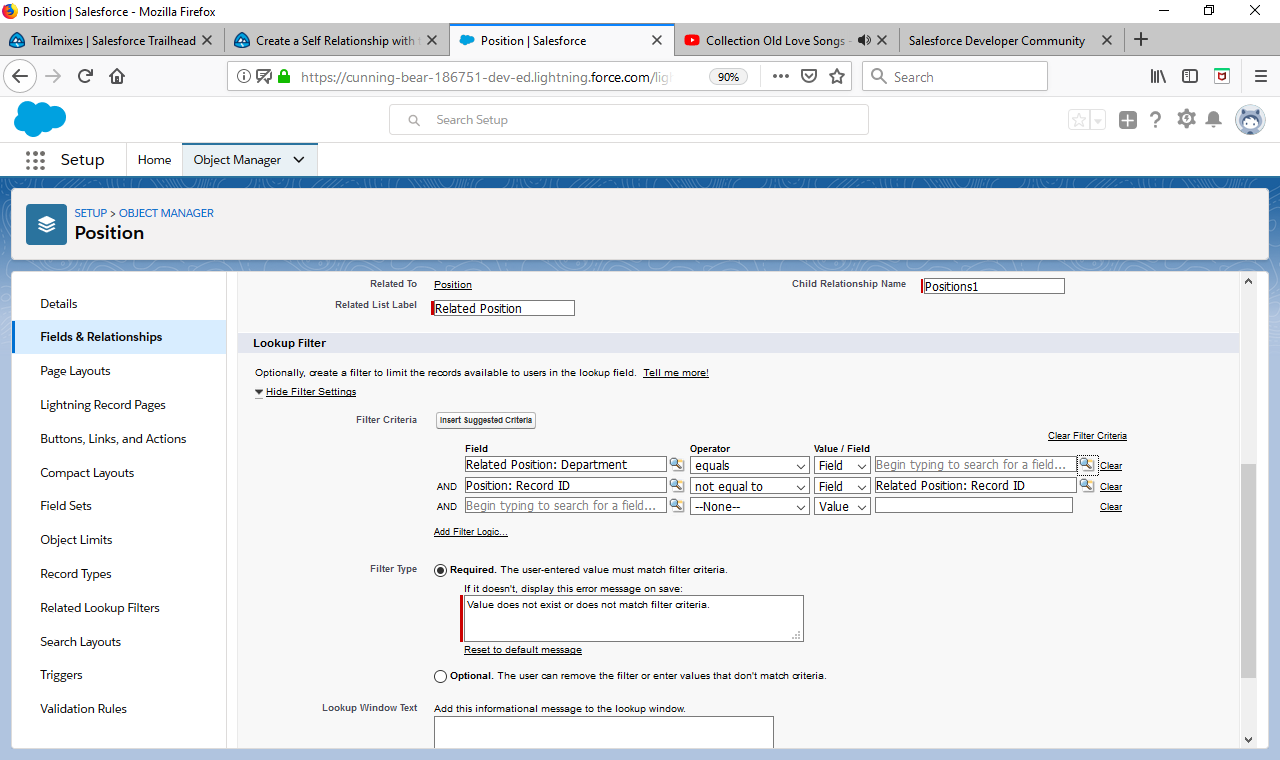The height and width of the screenshot is (760, 1280).
Task: Open Salesforce help question mark
Action: (x=1156, y=120)
